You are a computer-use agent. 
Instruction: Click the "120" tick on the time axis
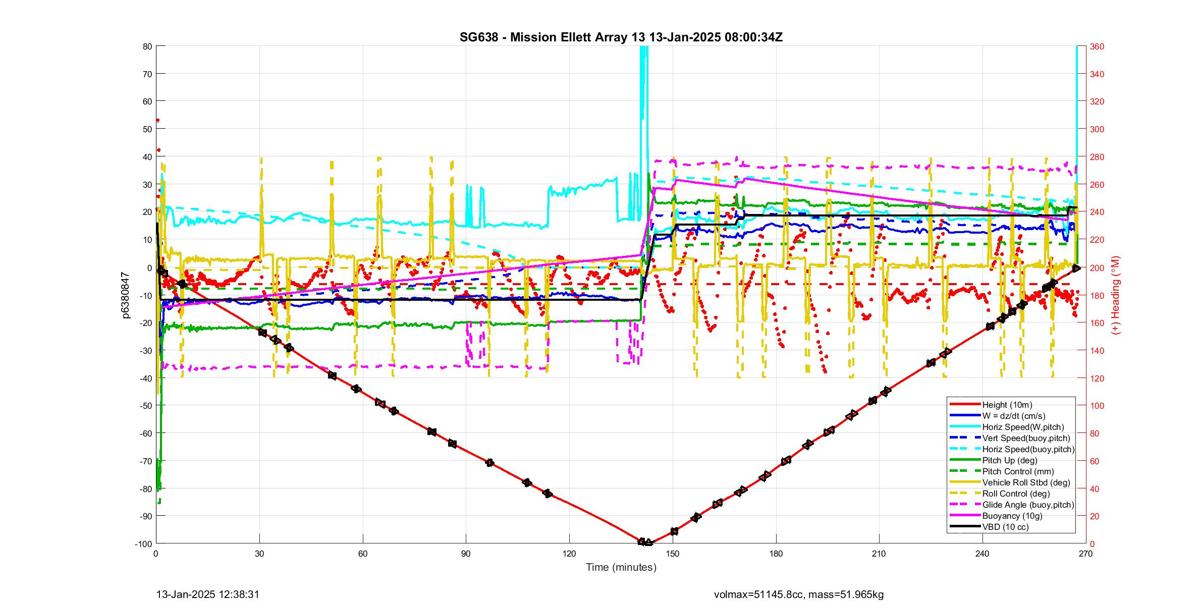(569, 553)
